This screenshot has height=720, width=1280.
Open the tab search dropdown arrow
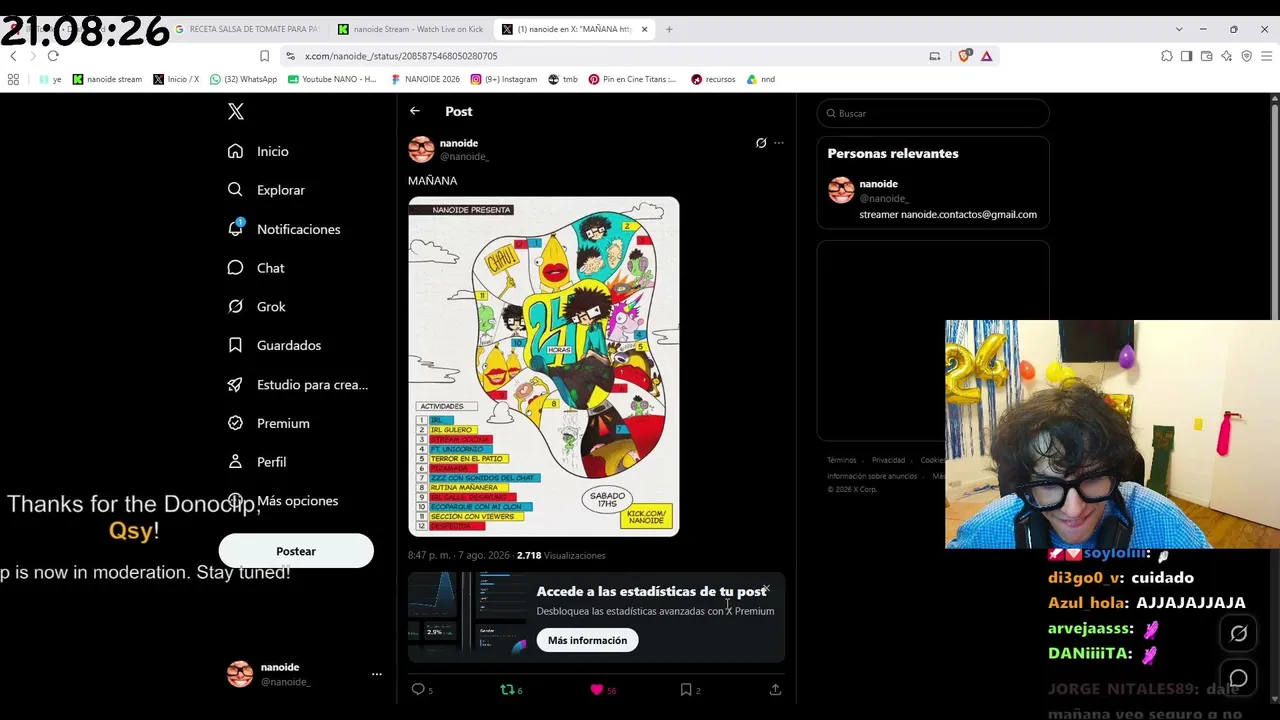[1179, 29]
